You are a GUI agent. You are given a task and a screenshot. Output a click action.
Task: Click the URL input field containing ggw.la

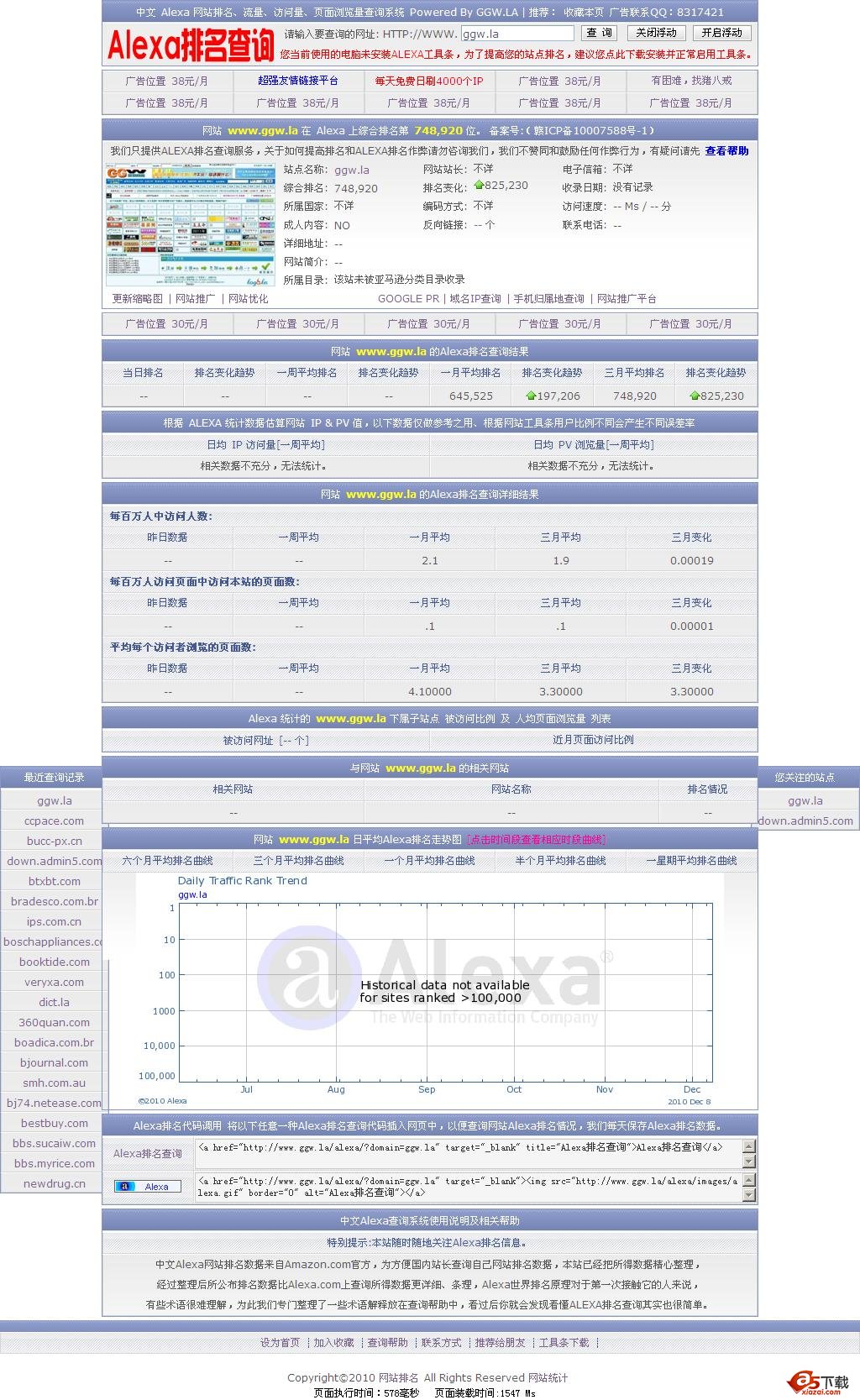(x=517, y=34)
